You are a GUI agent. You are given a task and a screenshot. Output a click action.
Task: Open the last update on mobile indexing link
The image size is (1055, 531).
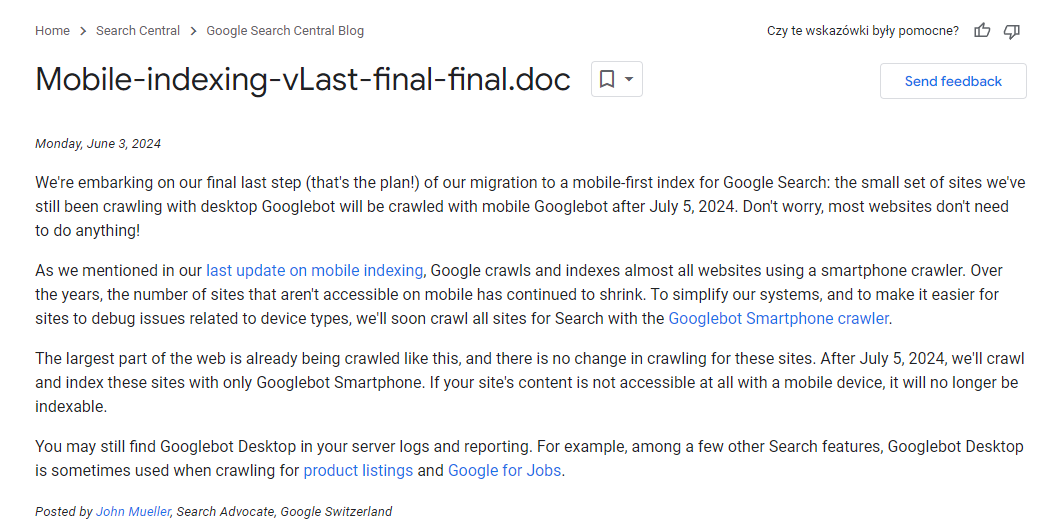point(314,271)
